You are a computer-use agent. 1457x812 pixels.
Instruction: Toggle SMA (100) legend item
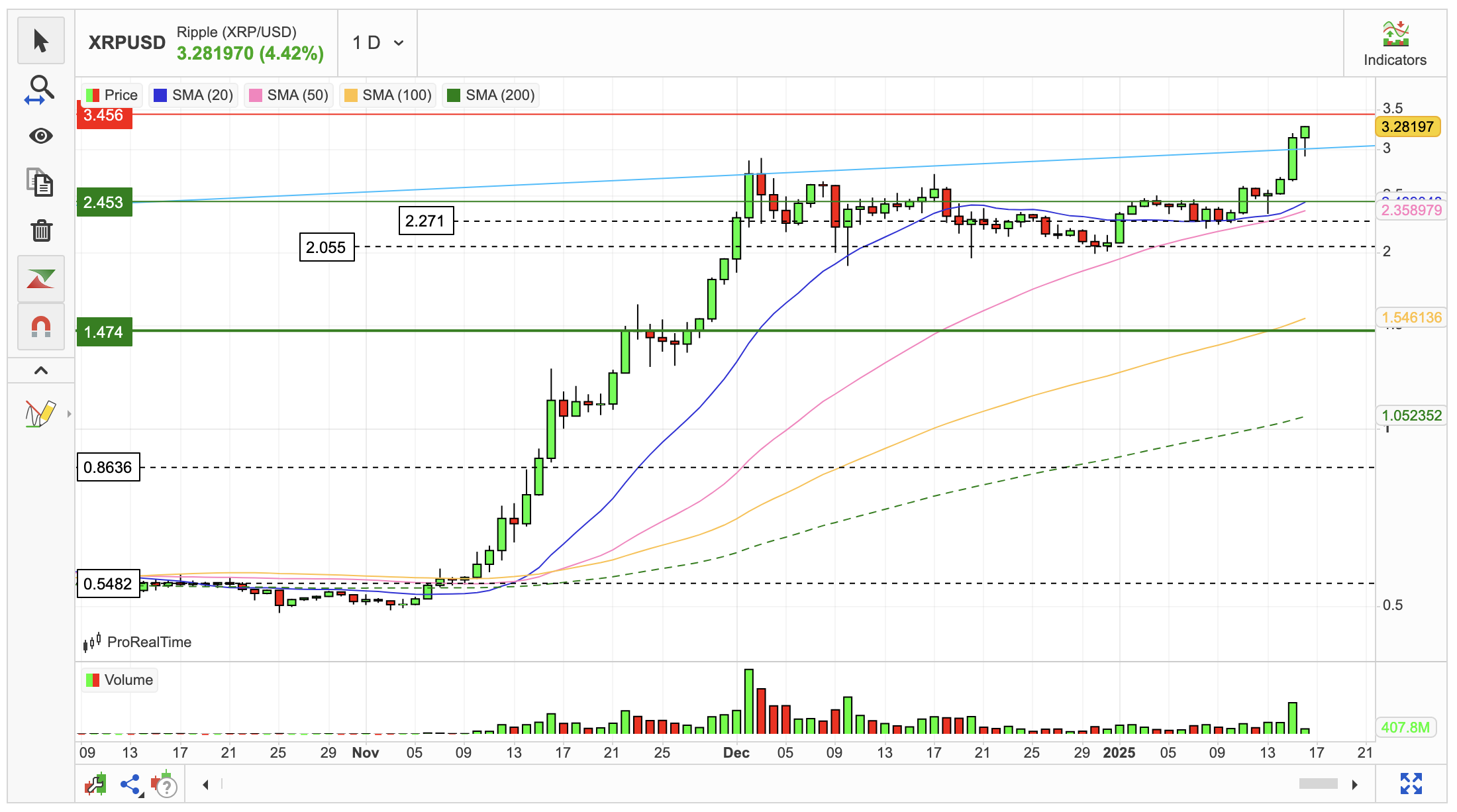pos(388,95)
